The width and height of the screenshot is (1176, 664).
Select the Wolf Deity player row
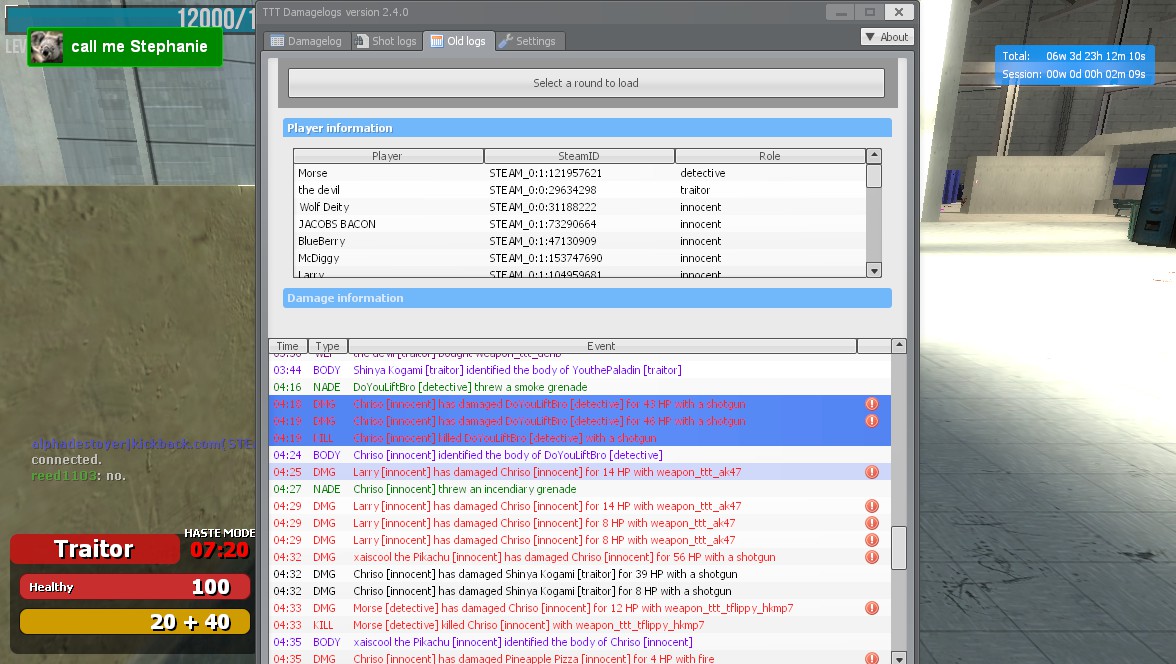point(579,207)
